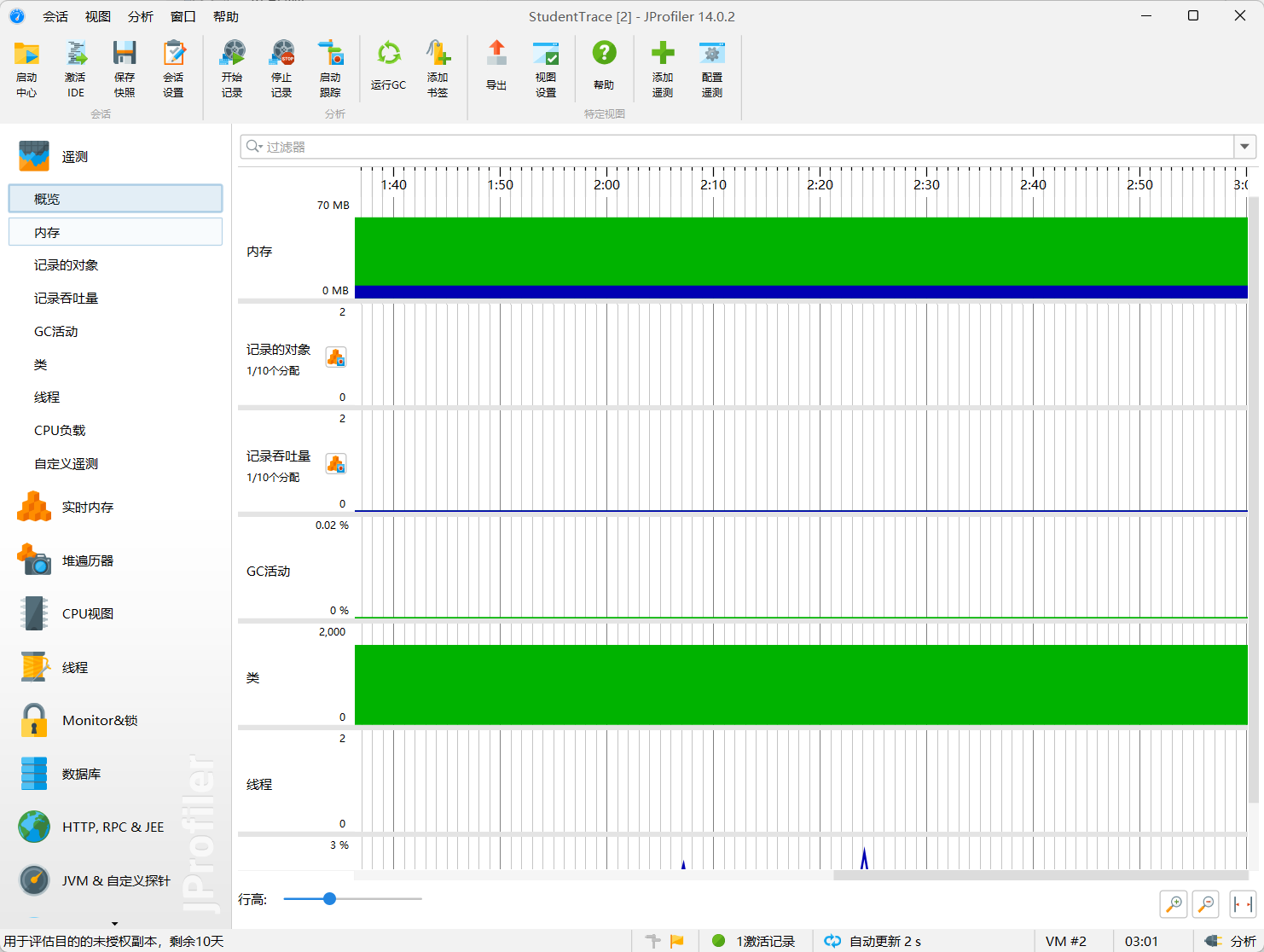The image size is (1264, 952).
Task: Click the zoom in magnifier button
Action: pos(1174,903)
